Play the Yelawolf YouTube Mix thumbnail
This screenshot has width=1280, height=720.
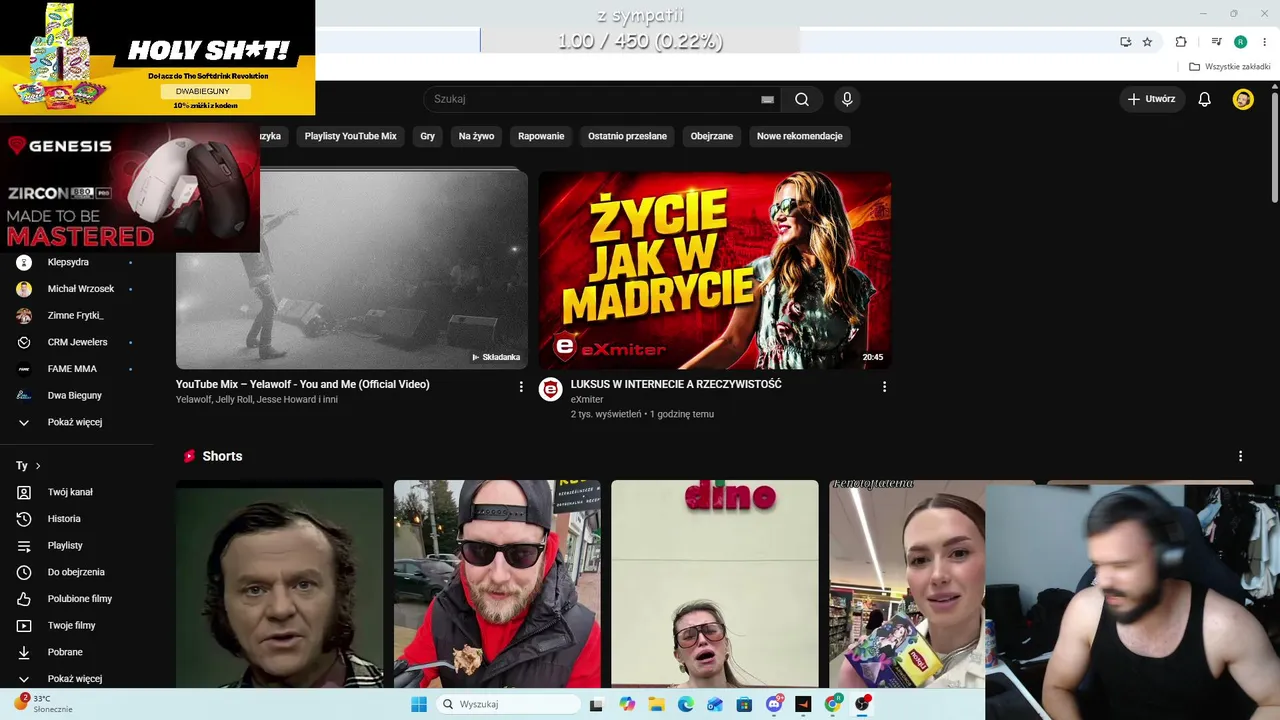click(x=352, y=269)
